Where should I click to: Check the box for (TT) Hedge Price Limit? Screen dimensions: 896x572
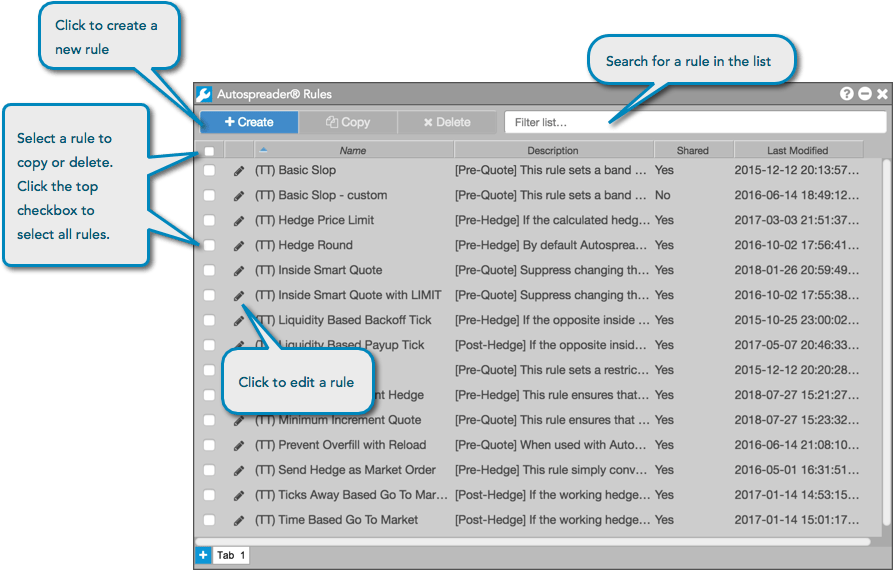pyautogui.click(x=209, y=221)
